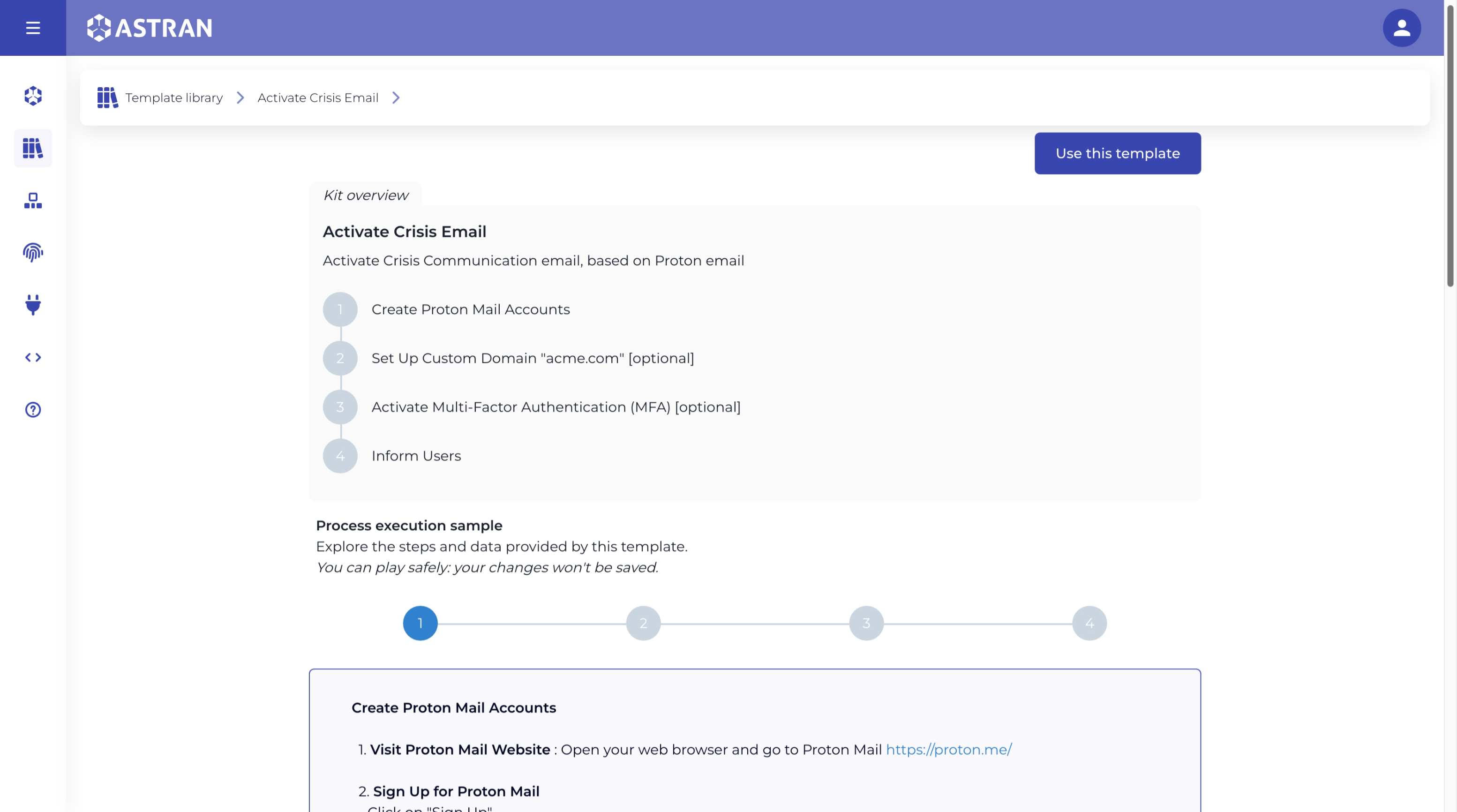The image size is (1457, 812).
Task: Click the books icon in breadcrumb
Action: click(x=107, y=97)
